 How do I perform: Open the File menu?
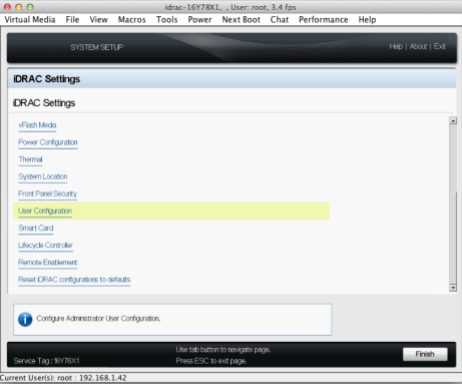72,20
